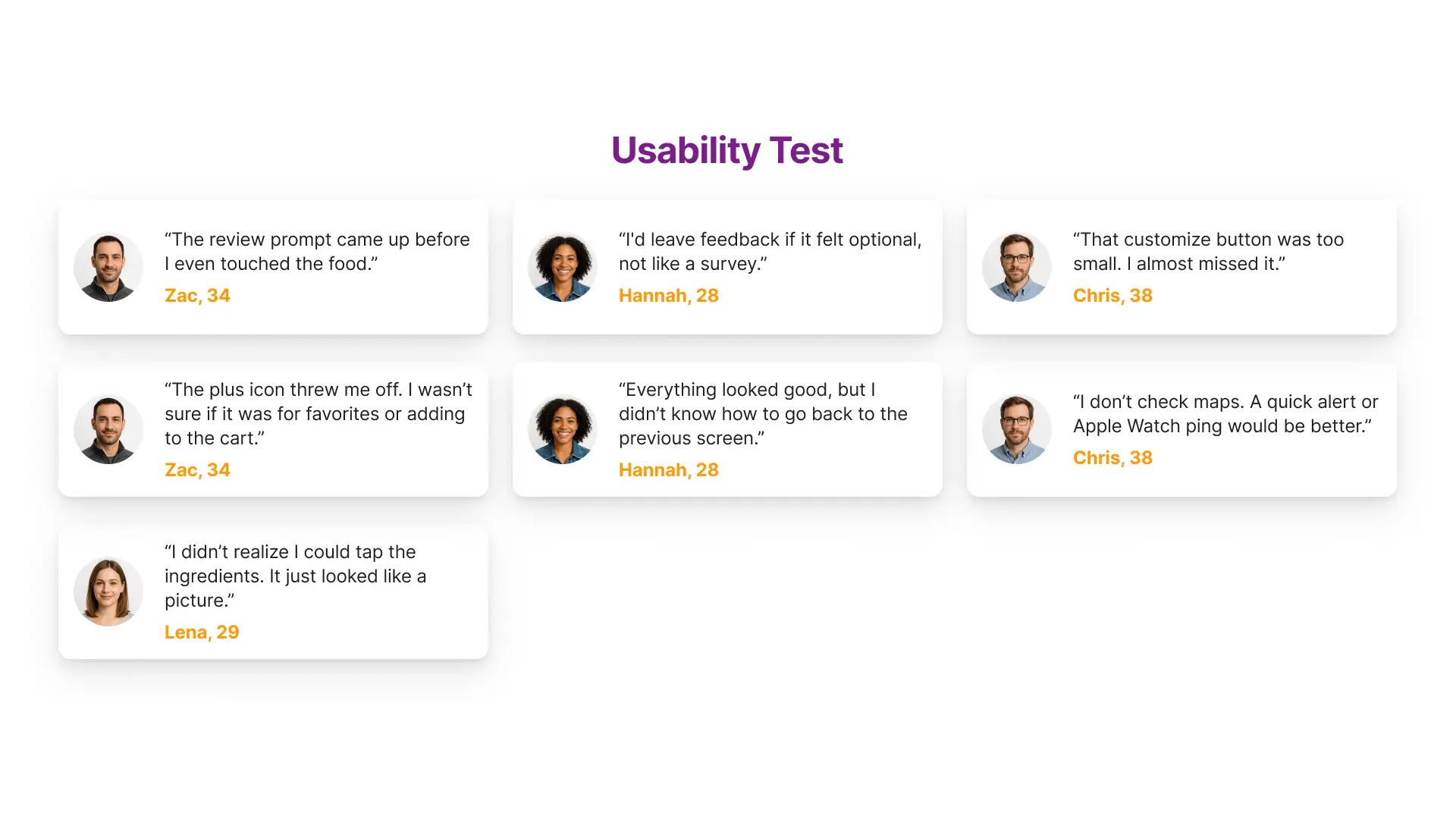Image resolution: width=1456 pixels, height=819 pixels.
Task: Click the quote about Apple Watch ping
Action: (1225, 414)
